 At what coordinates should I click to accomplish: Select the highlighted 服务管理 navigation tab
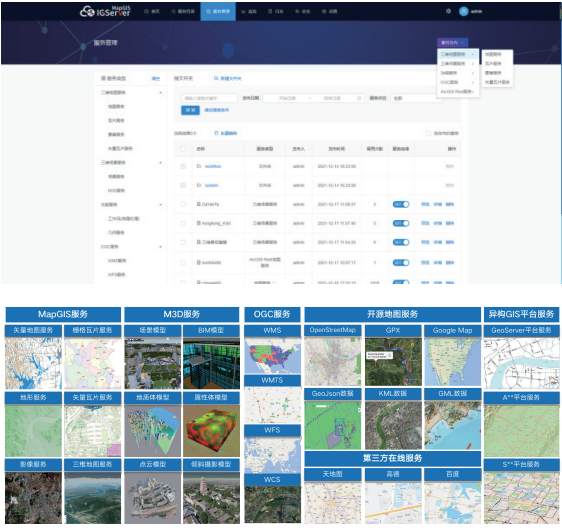click(218, 11)
